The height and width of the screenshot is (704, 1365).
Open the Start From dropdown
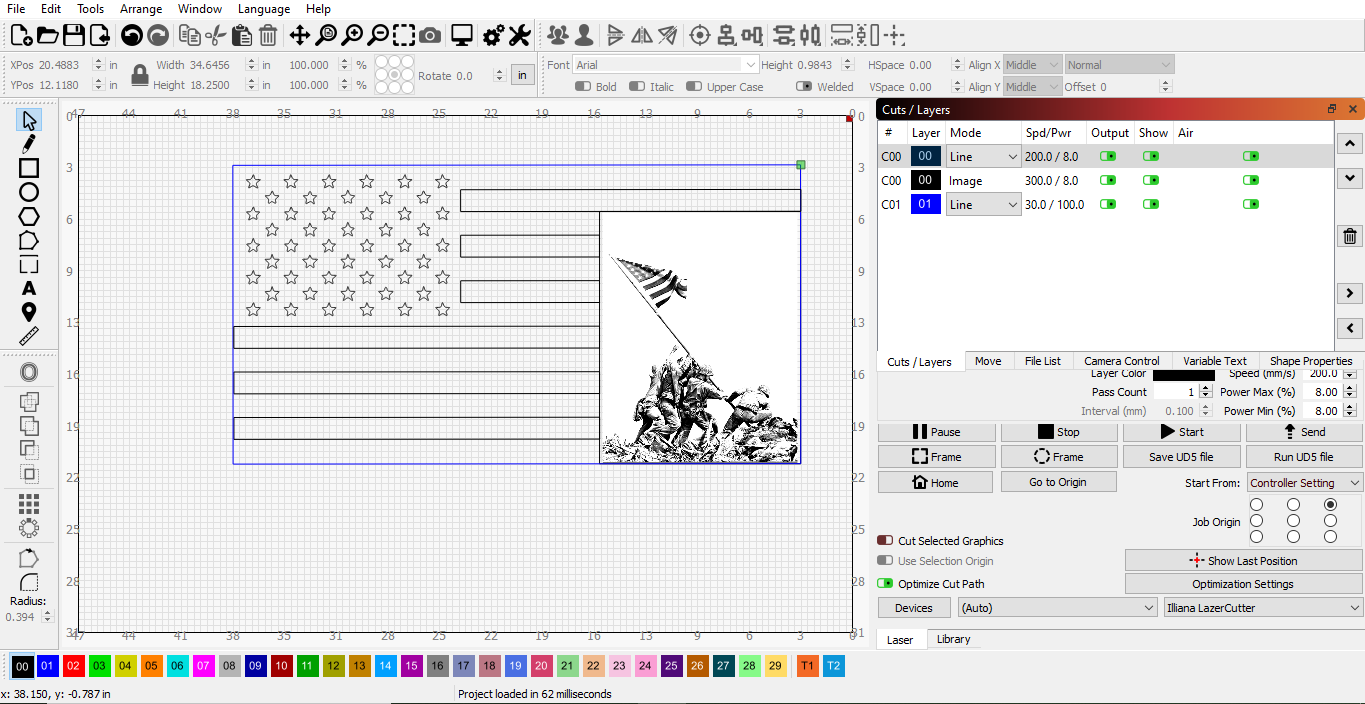(1305, 483)
